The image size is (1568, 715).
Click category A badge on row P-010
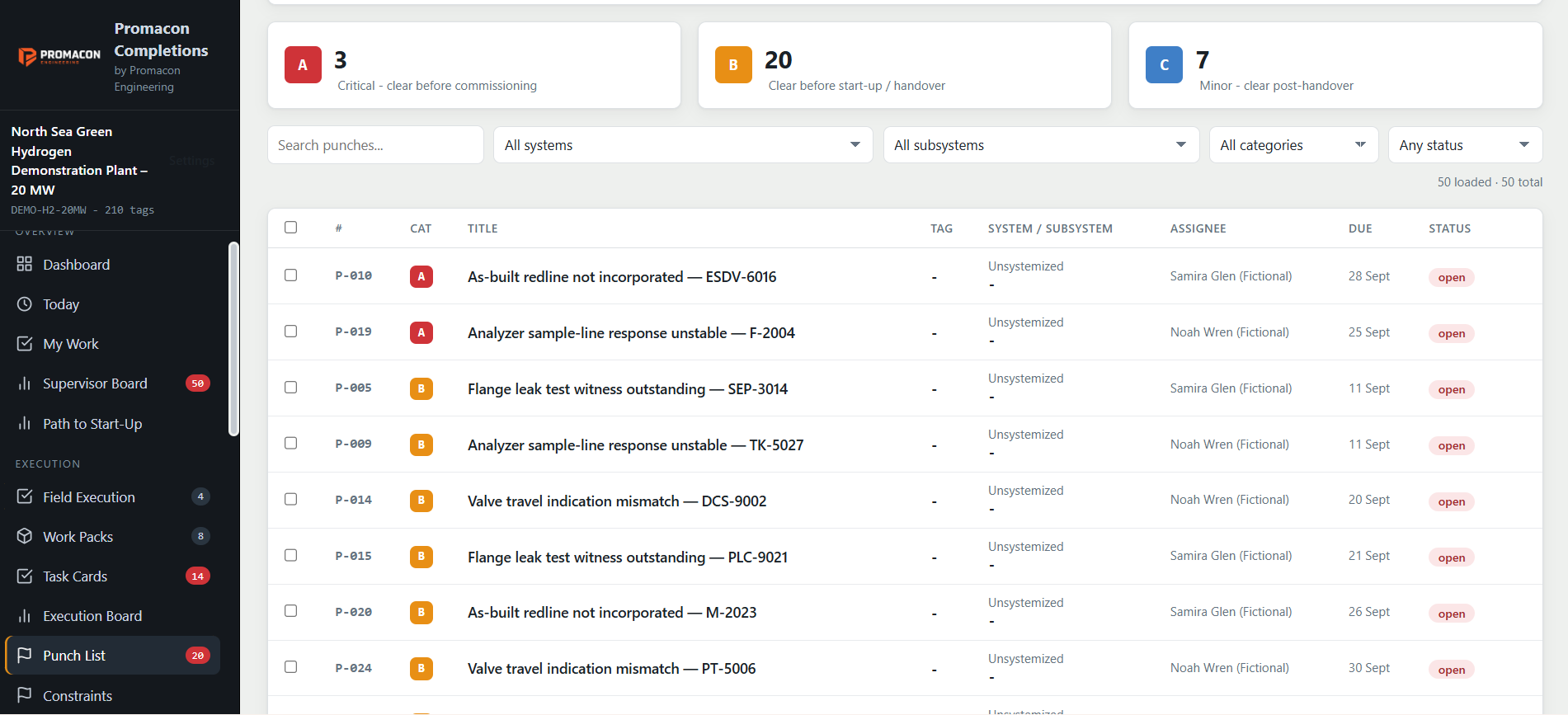tap(421, 276)
